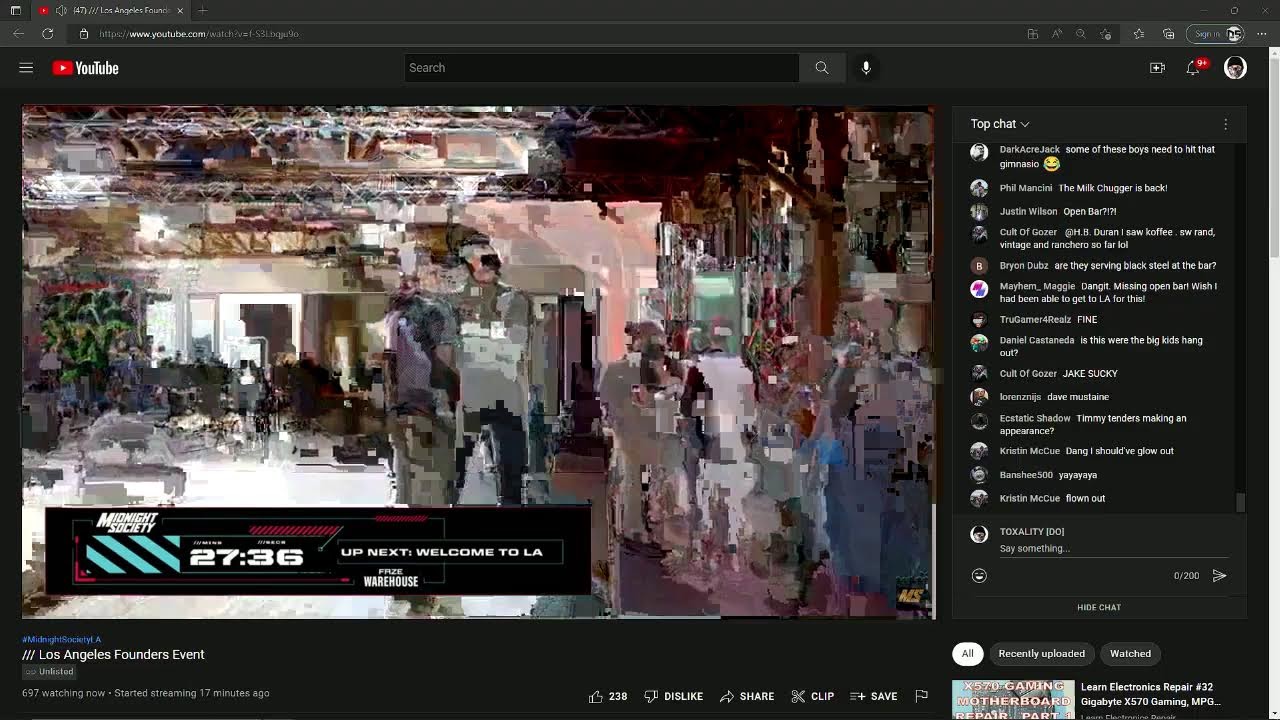Open the Favorites list
Viewport: 1280px width, 720px height.
coord(1138,34)
